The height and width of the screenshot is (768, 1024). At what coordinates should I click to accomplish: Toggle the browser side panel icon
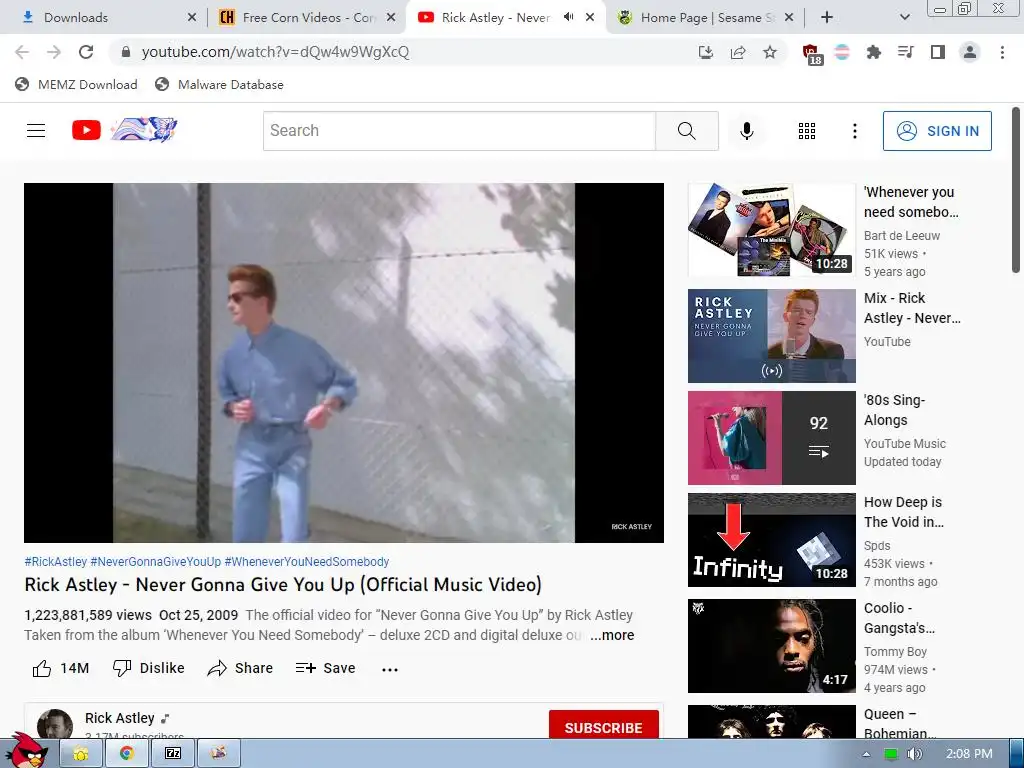click(938, 52)
